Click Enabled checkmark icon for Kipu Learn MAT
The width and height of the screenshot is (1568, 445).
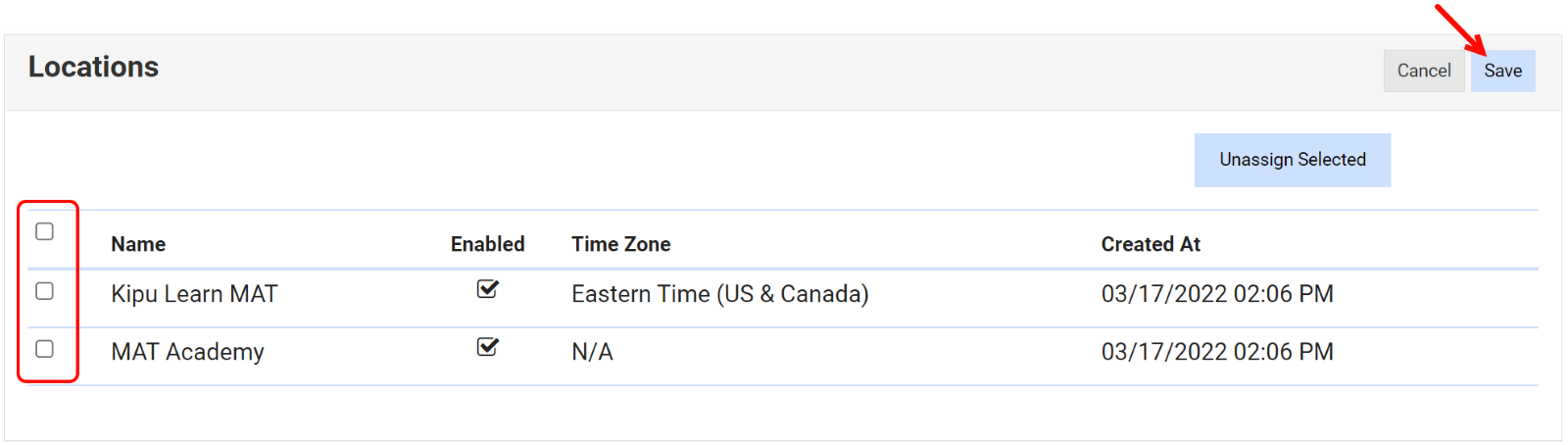coord(487,289)
